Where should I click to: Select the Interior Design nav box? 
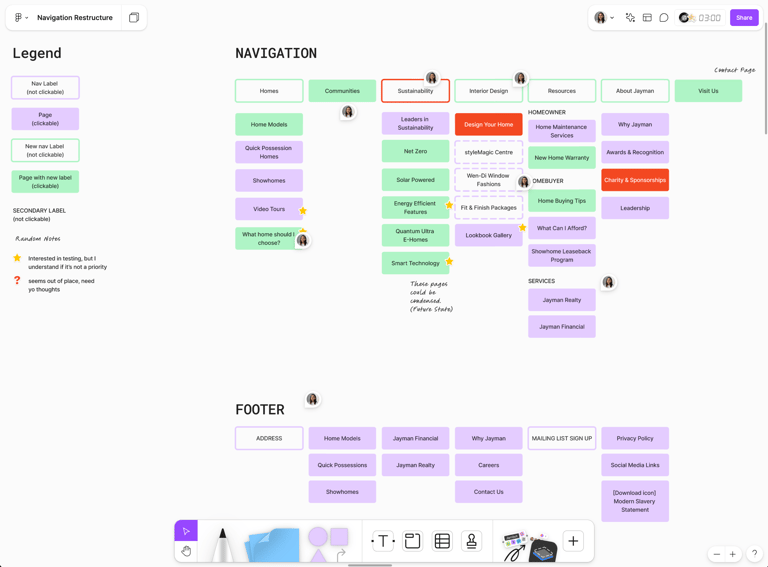tap(489, 91)
